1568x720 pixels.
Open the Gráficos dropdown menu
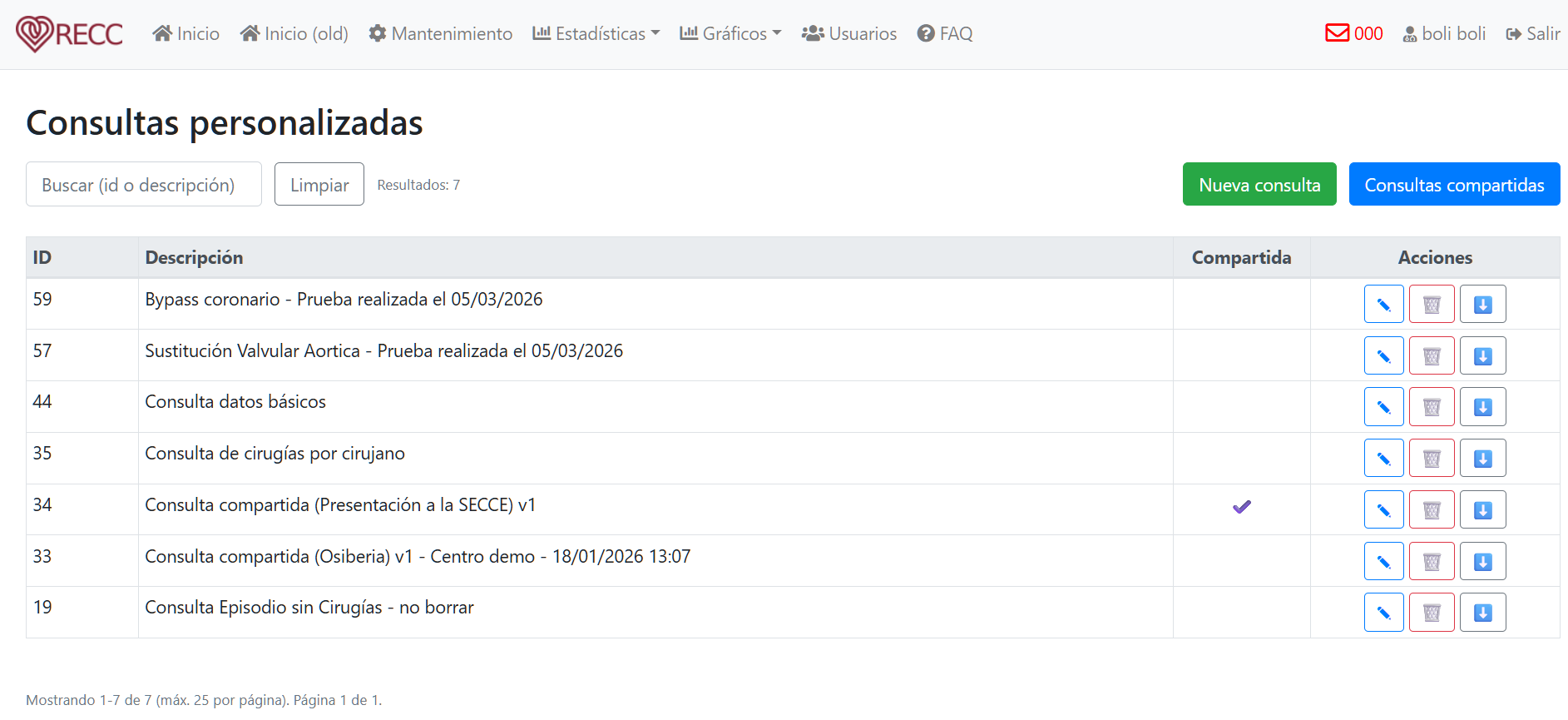pyautogui.click(x=730, y=33)
